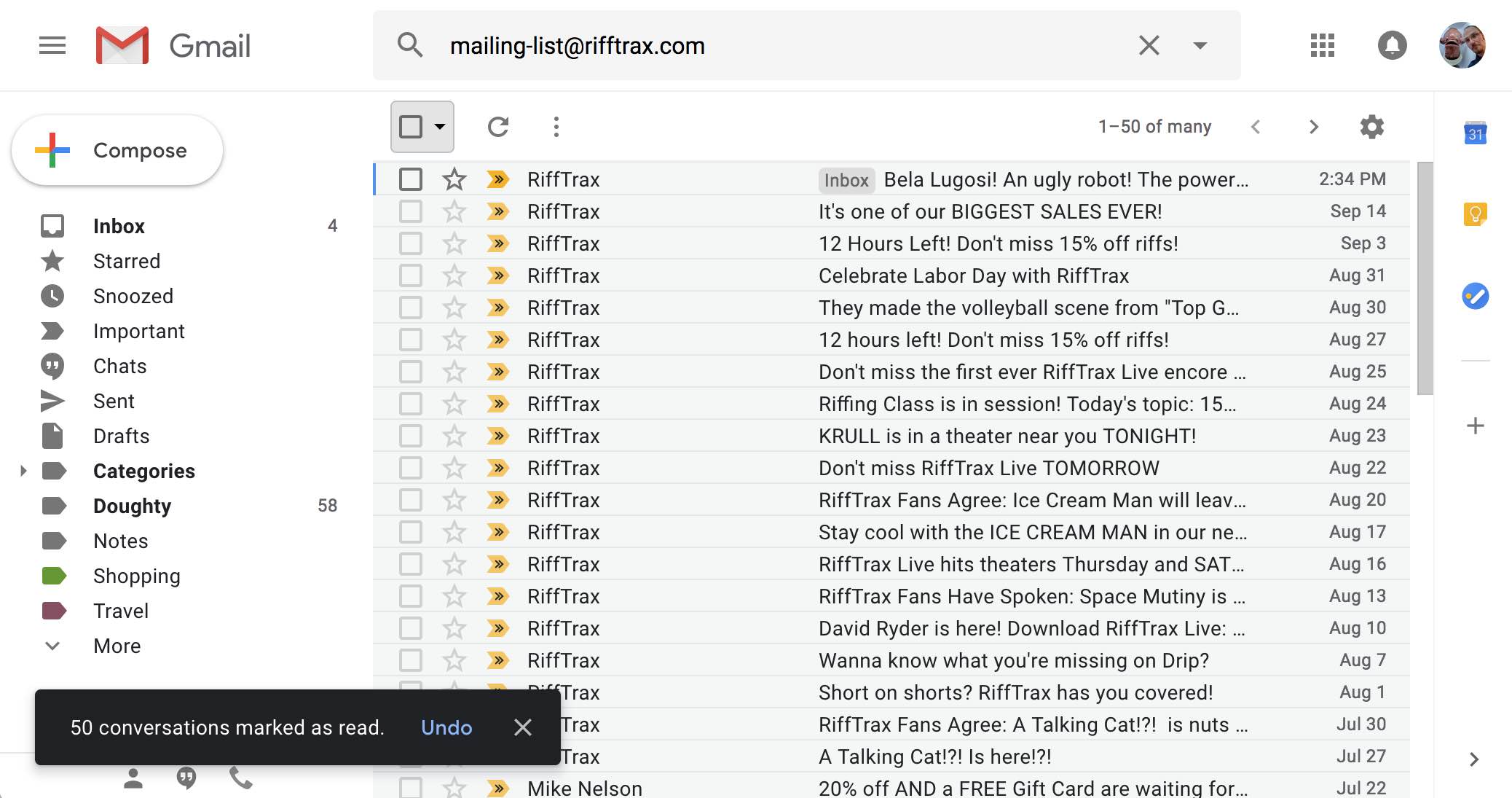1512x798 pixels.
Task: Click the search input field
Action: (x=787, y=45)
